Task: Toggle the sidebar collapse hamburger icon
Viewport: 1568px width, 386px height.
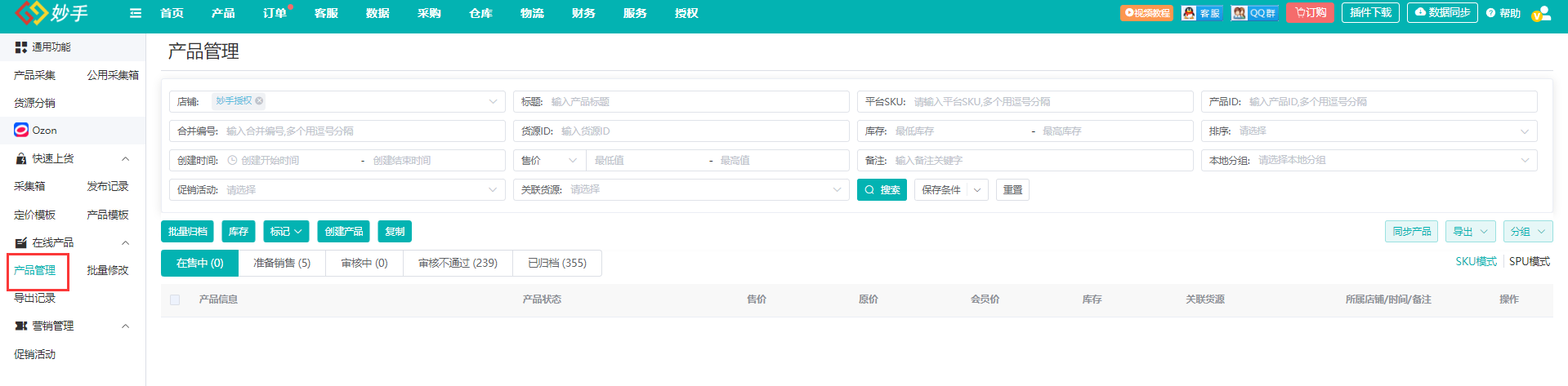Action: (136, 13)
